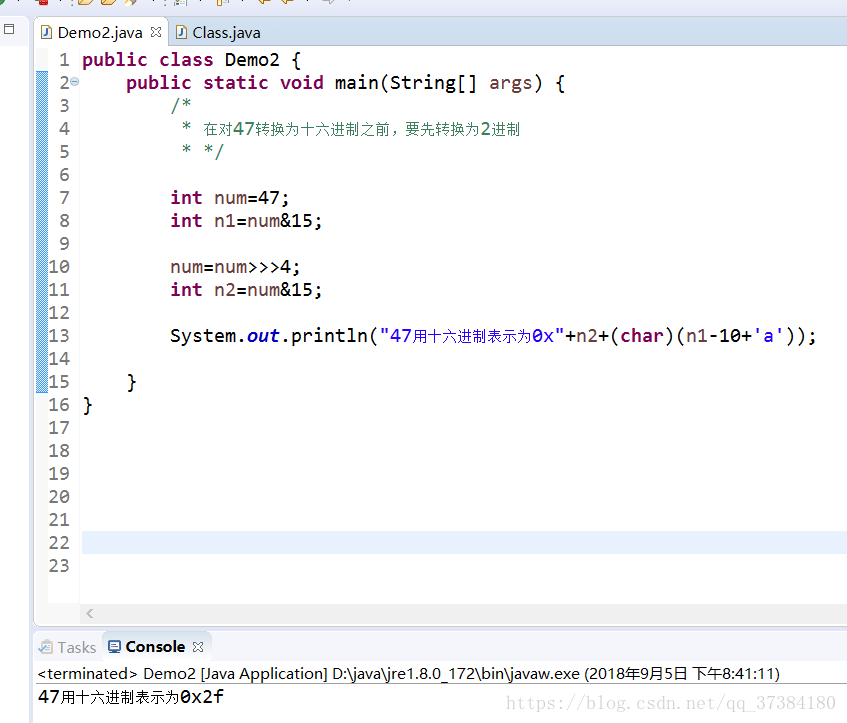The height and width of the screenshot is (723, 847).
Task: Select the Console view tab
Action: [155, 647]
